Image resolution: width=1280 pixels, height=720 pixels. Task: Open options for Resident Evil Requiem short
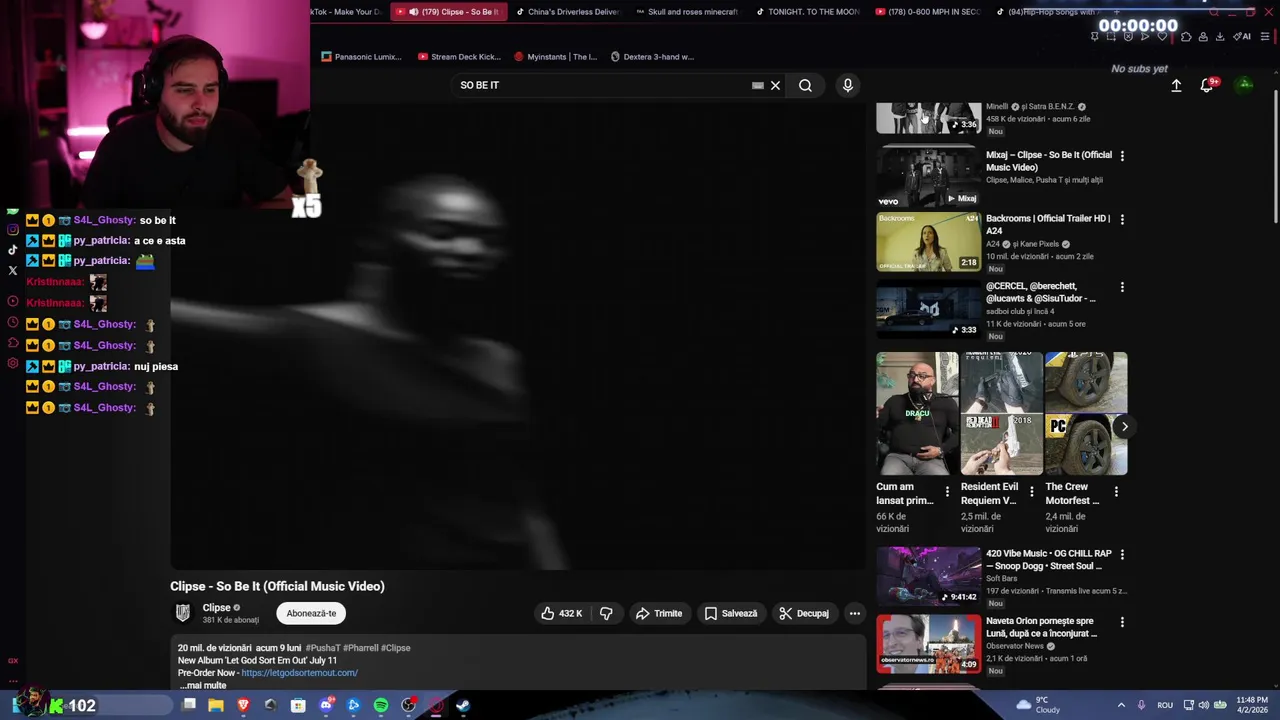1032,492
